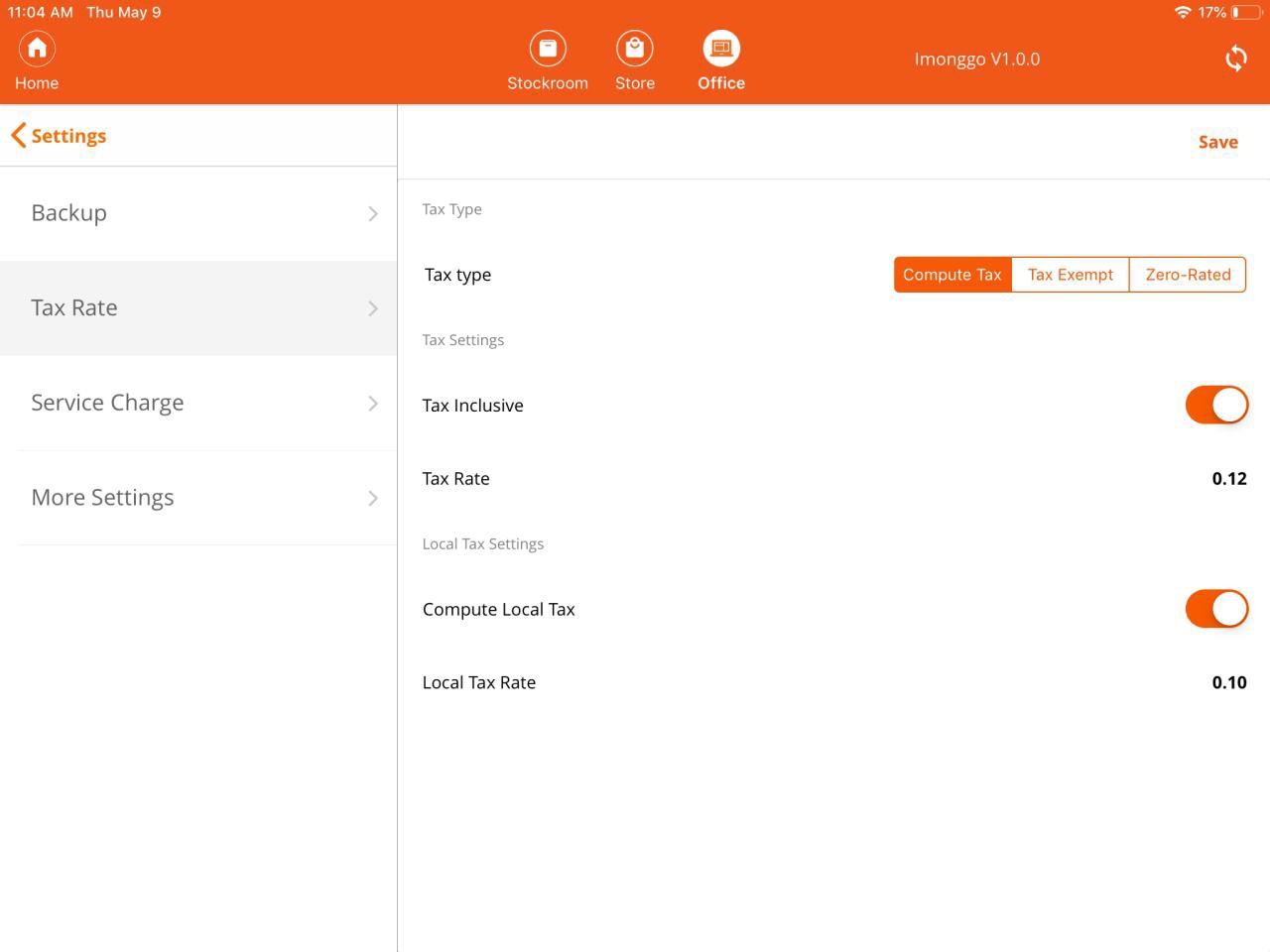Open the Store bag icon
The image size is (1270, 952).
pos(634,49)
